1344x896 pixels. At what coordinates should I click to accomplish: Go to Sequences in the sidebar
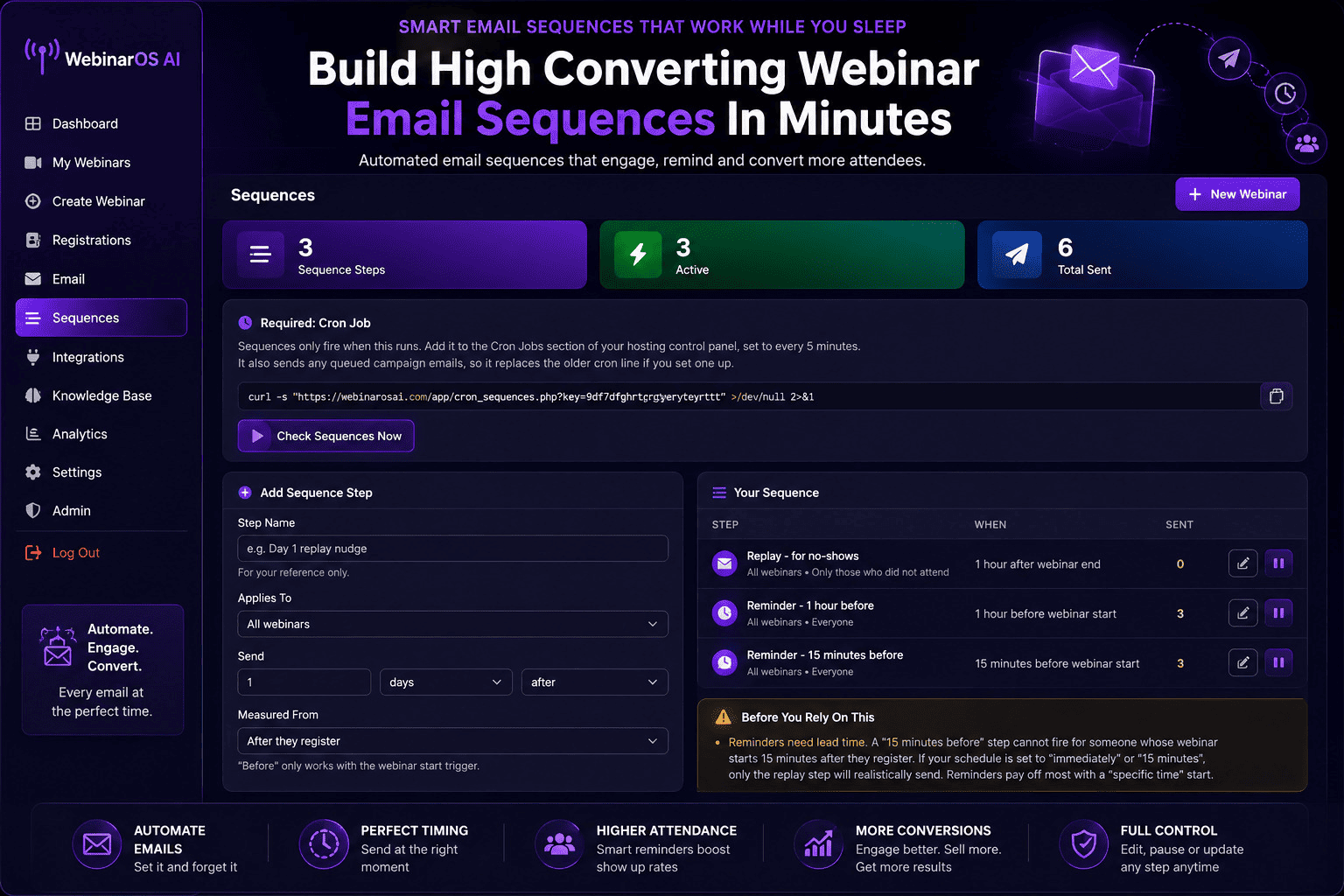pos(101,318)
